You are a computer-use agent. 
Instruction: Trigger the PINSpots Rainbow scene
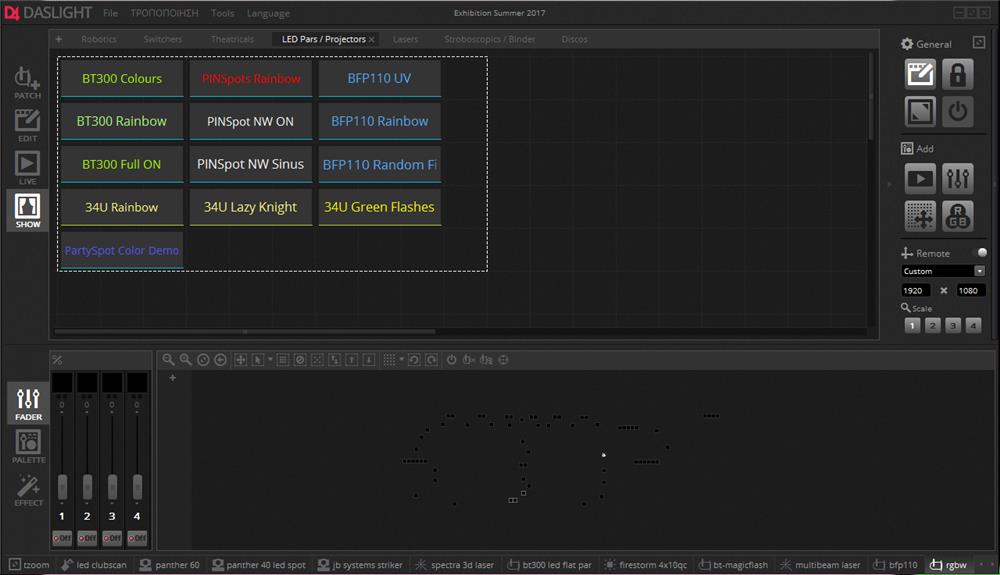coord(251,78)
